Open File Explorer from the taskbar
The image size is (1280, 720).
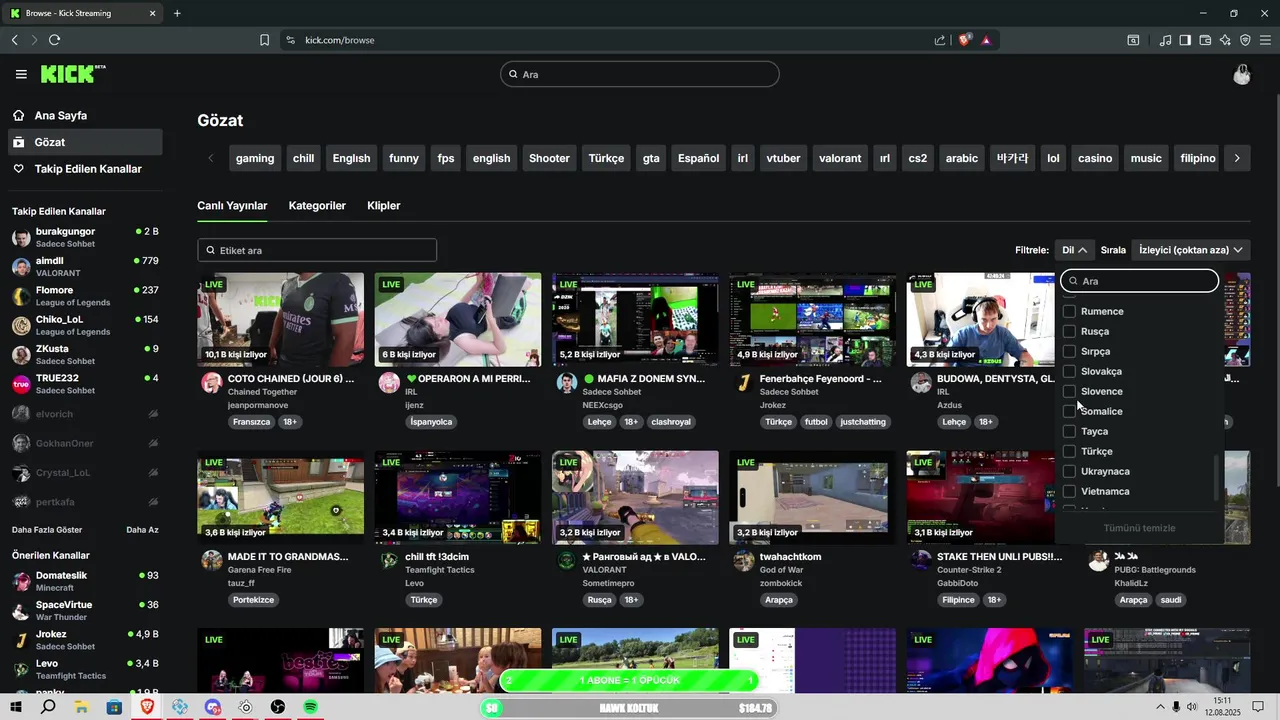(x=81, y=707)
